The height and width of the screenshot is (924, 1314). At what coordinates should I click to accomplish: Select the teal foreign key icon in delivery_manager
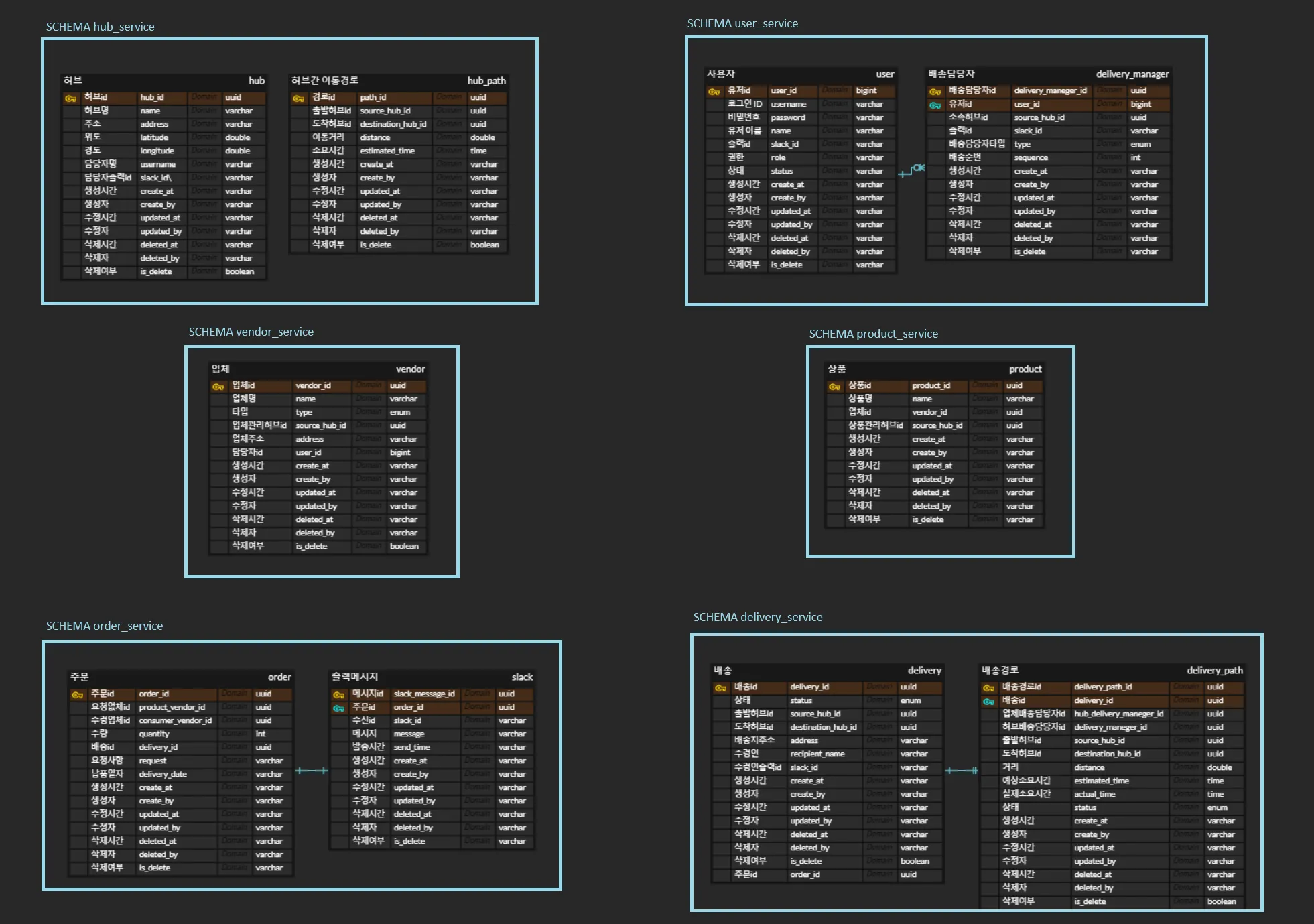pos(935,105)
